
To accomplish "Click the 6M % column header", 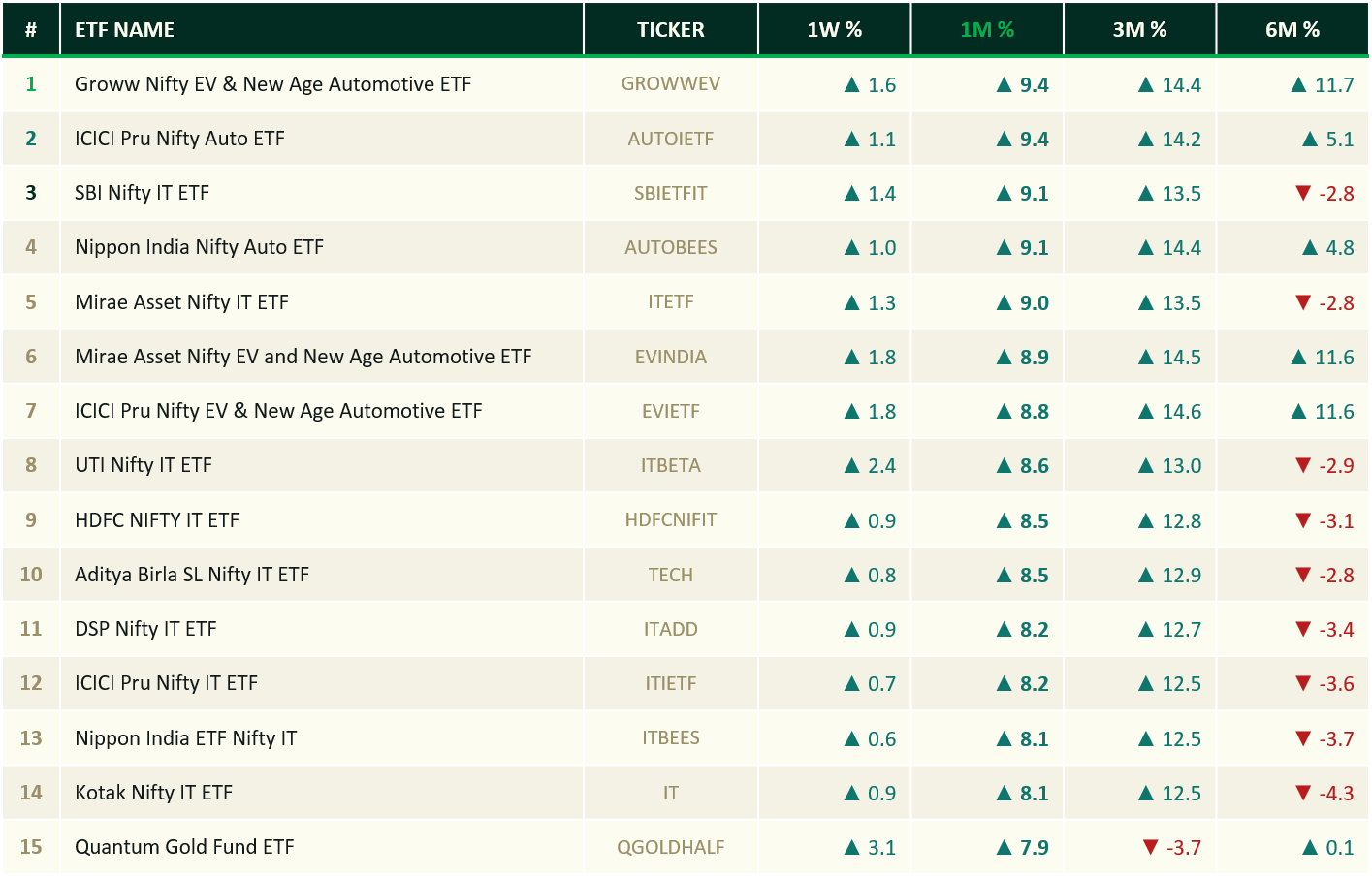I will tap(1292, 30).
